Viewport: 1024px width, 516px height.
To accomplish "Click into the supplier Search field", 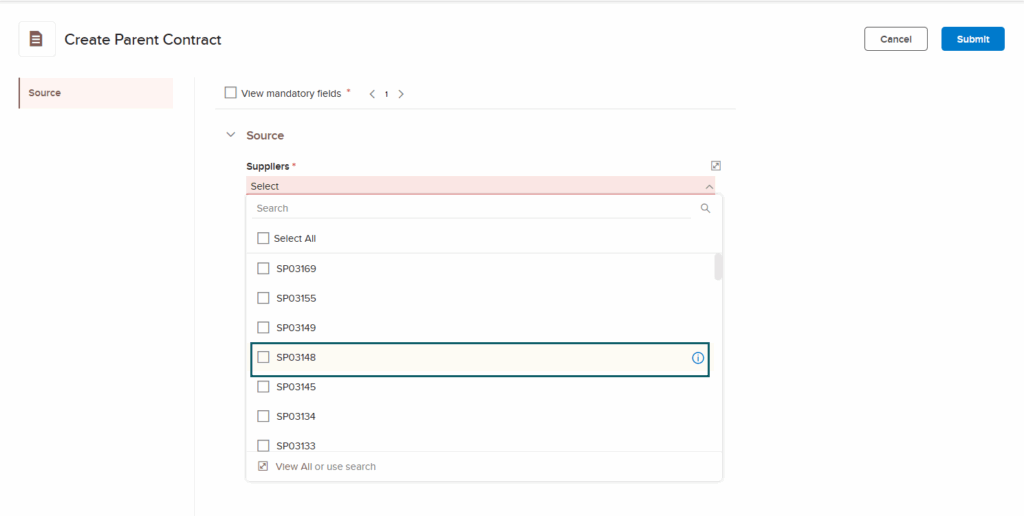I will click(470, 209).
